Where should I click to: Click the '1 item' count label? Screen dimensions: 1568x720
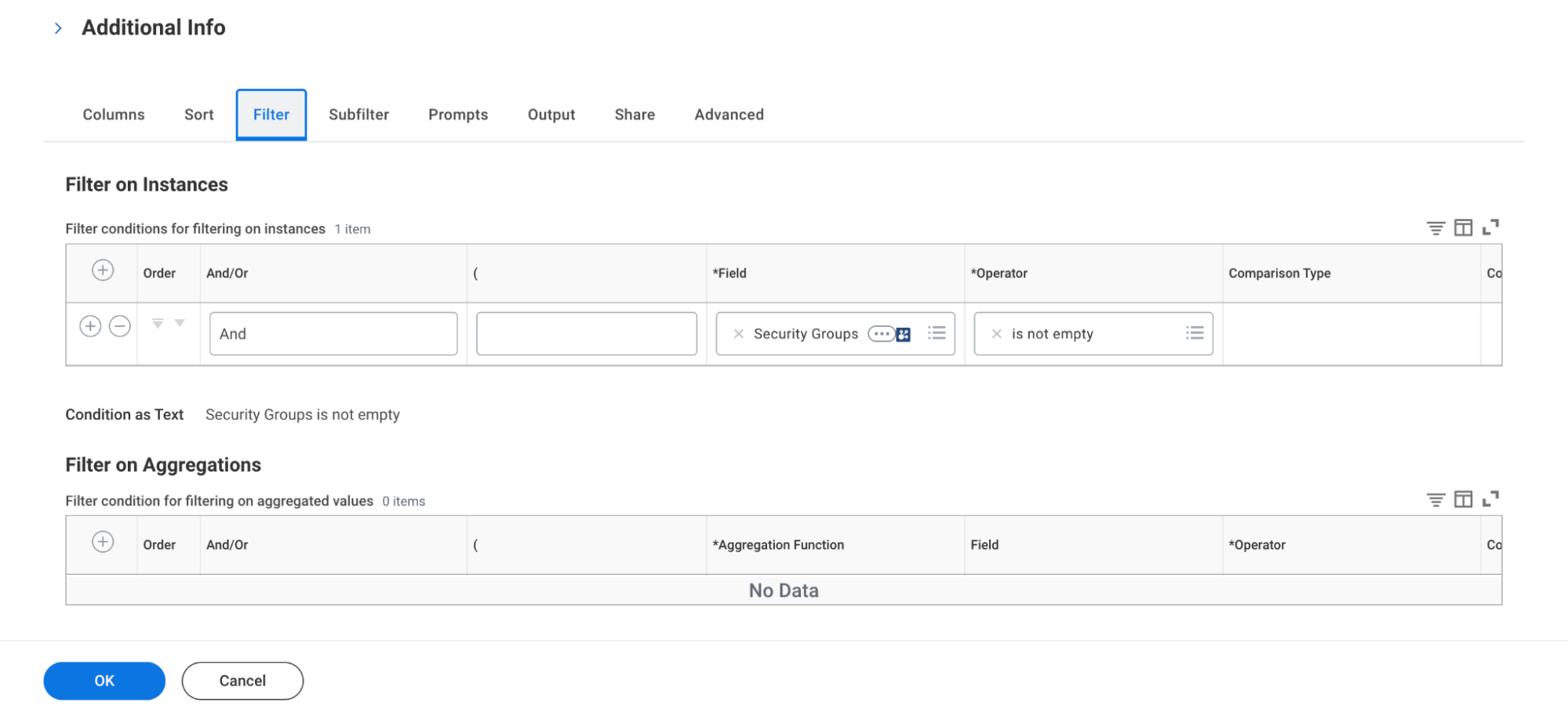[352, 229]
